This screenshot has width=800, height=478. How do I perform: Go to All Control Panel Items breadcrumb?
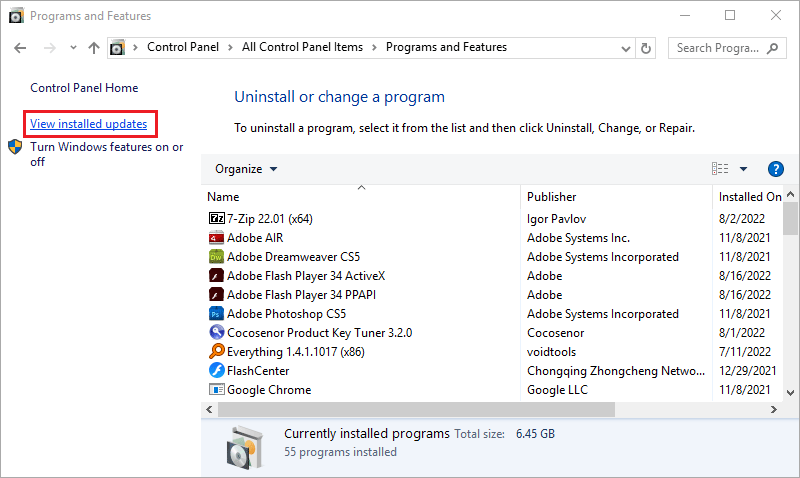click(x=302, y=47)
